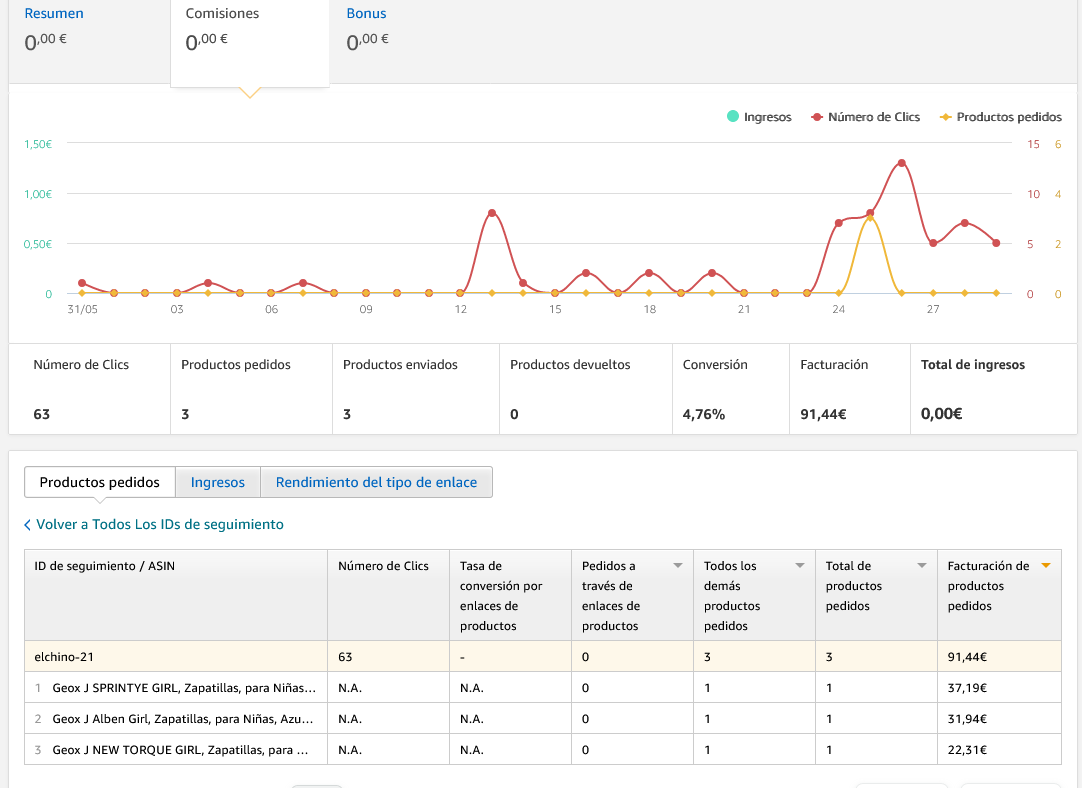This screenshot has width=1082, height=788.
Task: Sort by Total de productos pedidos arrow
Action: [922, 566]
